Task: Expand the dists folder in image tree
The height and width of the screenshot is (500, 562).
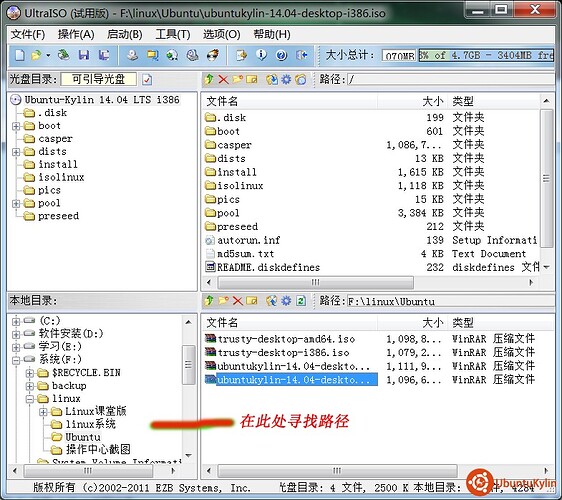Action: 16,152
